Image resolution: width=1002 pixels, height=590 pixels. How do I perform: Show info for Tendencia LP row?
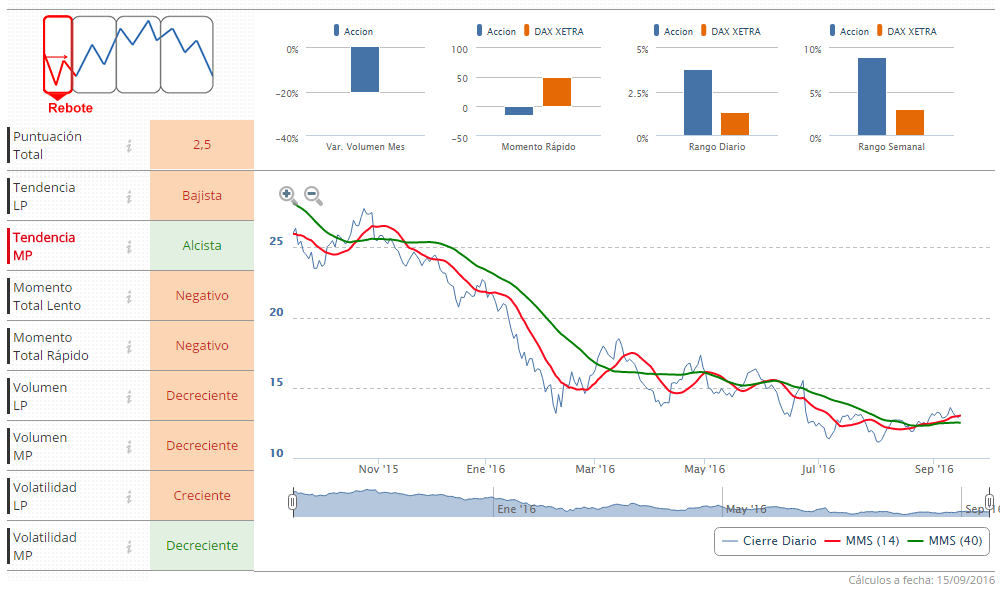coord(129,196)
